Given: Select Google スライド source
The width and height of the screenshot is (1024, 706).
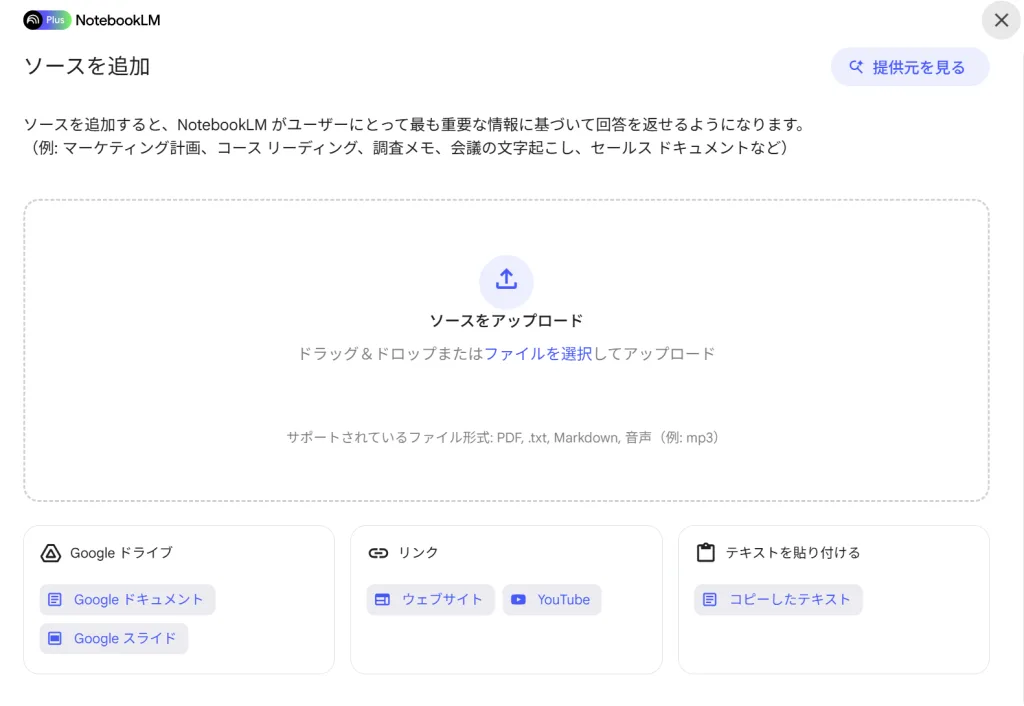Looking at the screenshot, I should click(114, 638).
